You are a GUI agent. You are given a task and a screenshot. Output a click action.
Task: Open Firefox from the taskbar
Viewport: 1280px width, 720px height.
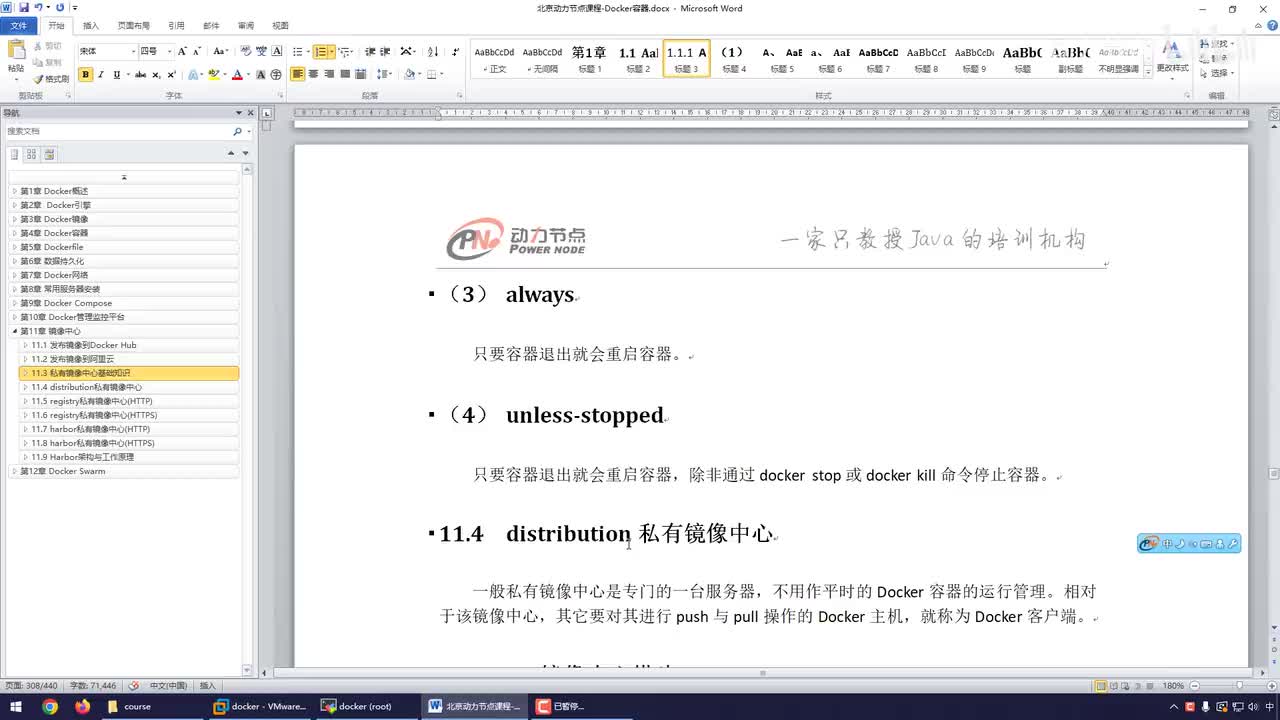82,706
